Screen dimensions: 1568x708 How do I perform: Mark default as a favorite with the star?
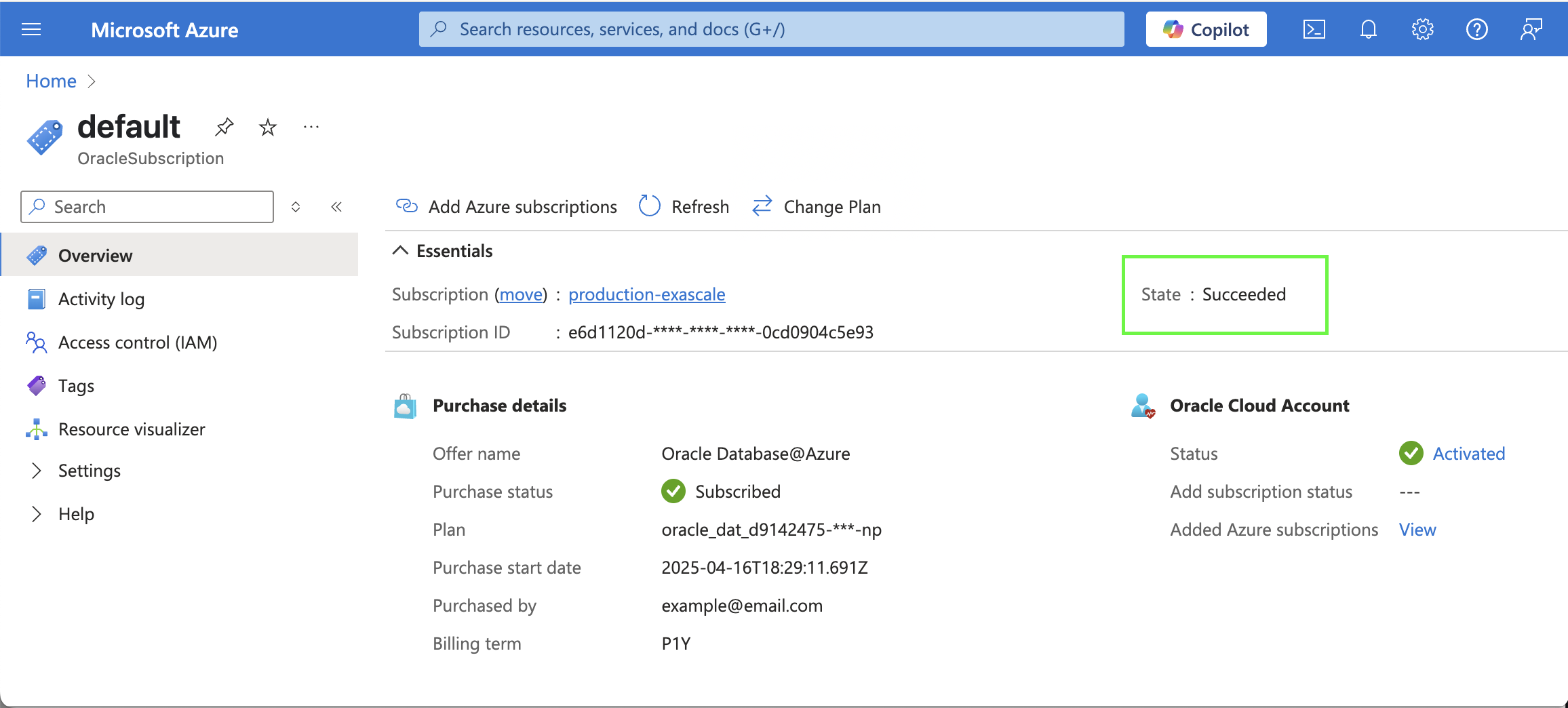[268, 127]
